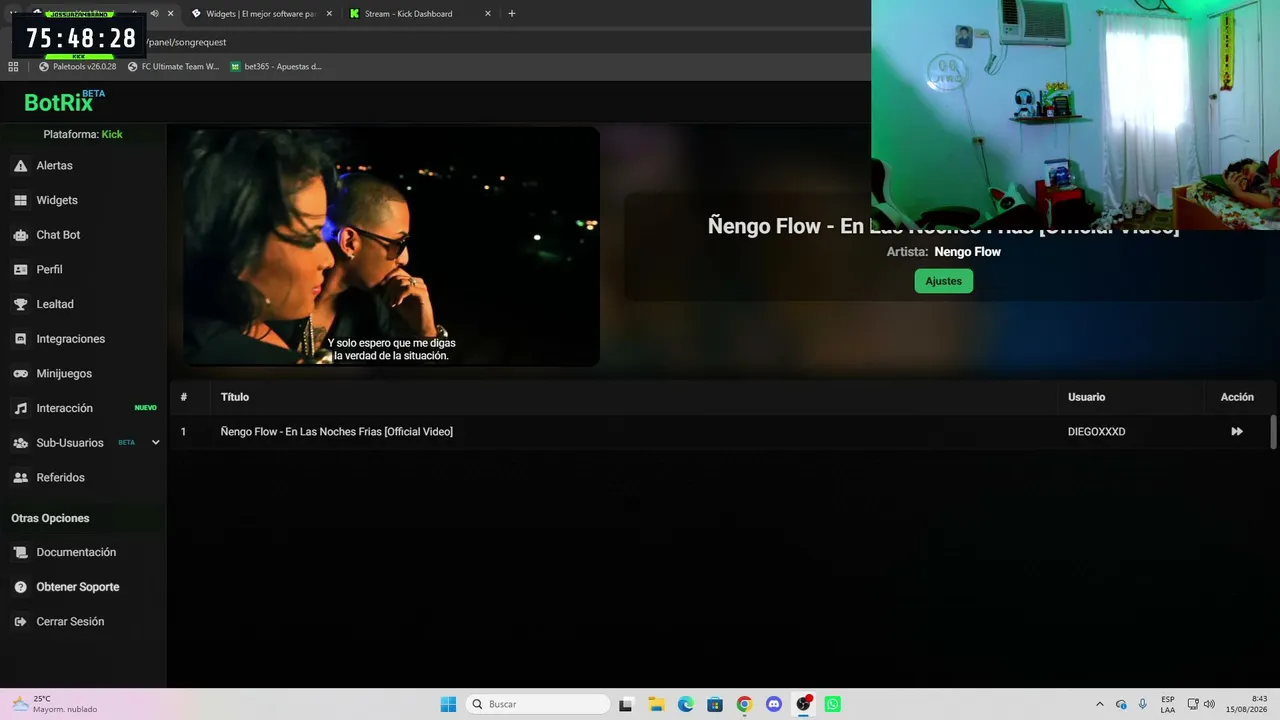Click the Interacción music note icon

point(20,408)
